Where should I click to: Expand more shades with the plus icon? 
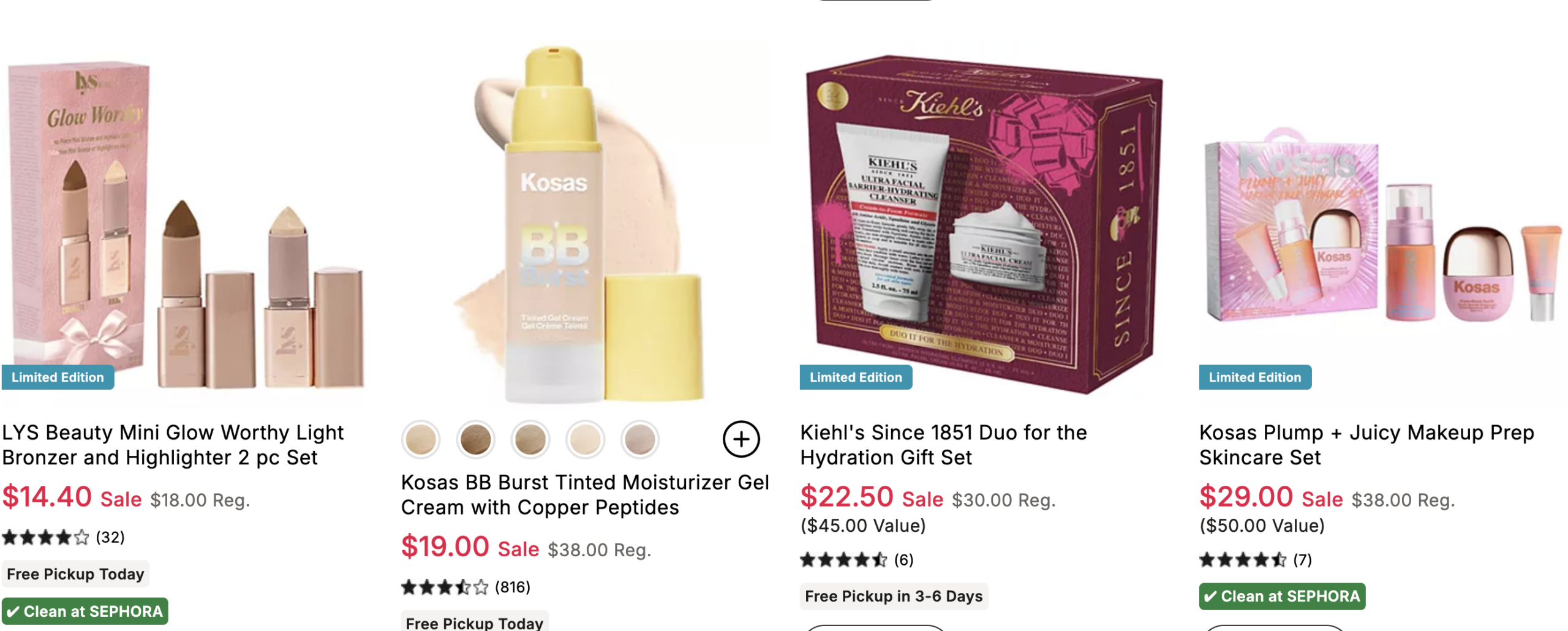(x=741, y=439)
